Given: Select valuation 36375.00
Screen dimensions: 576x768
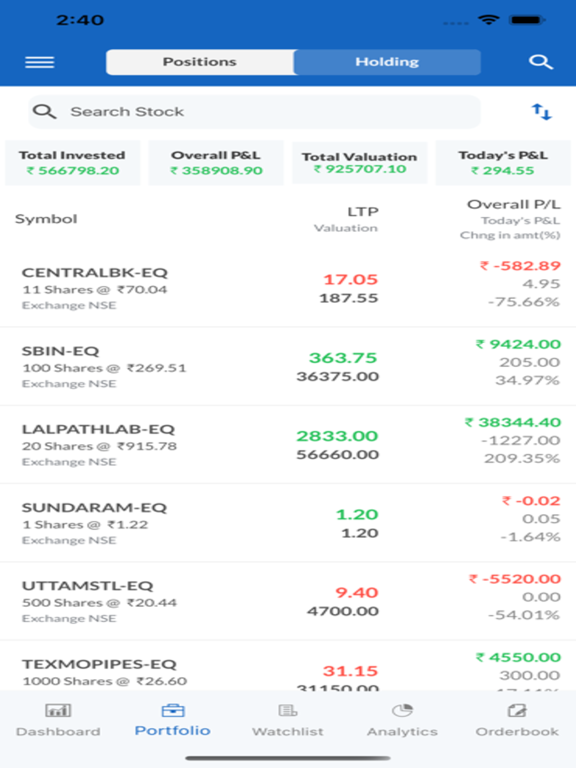Looking at the screenshot, I should coord(337,376).
